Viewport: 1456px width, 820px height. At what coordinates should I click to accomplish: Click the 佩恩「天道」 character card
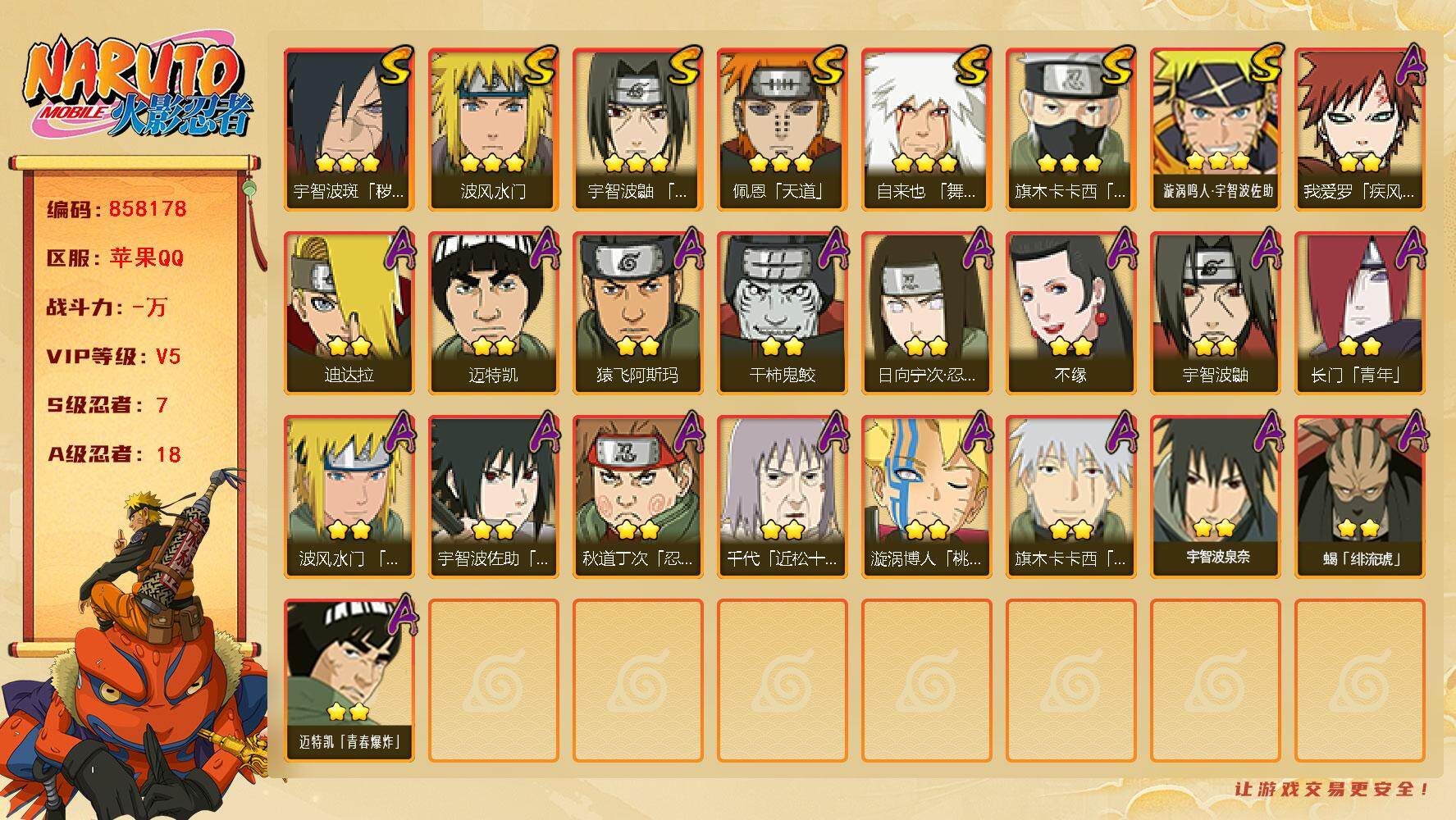[782, 130]
